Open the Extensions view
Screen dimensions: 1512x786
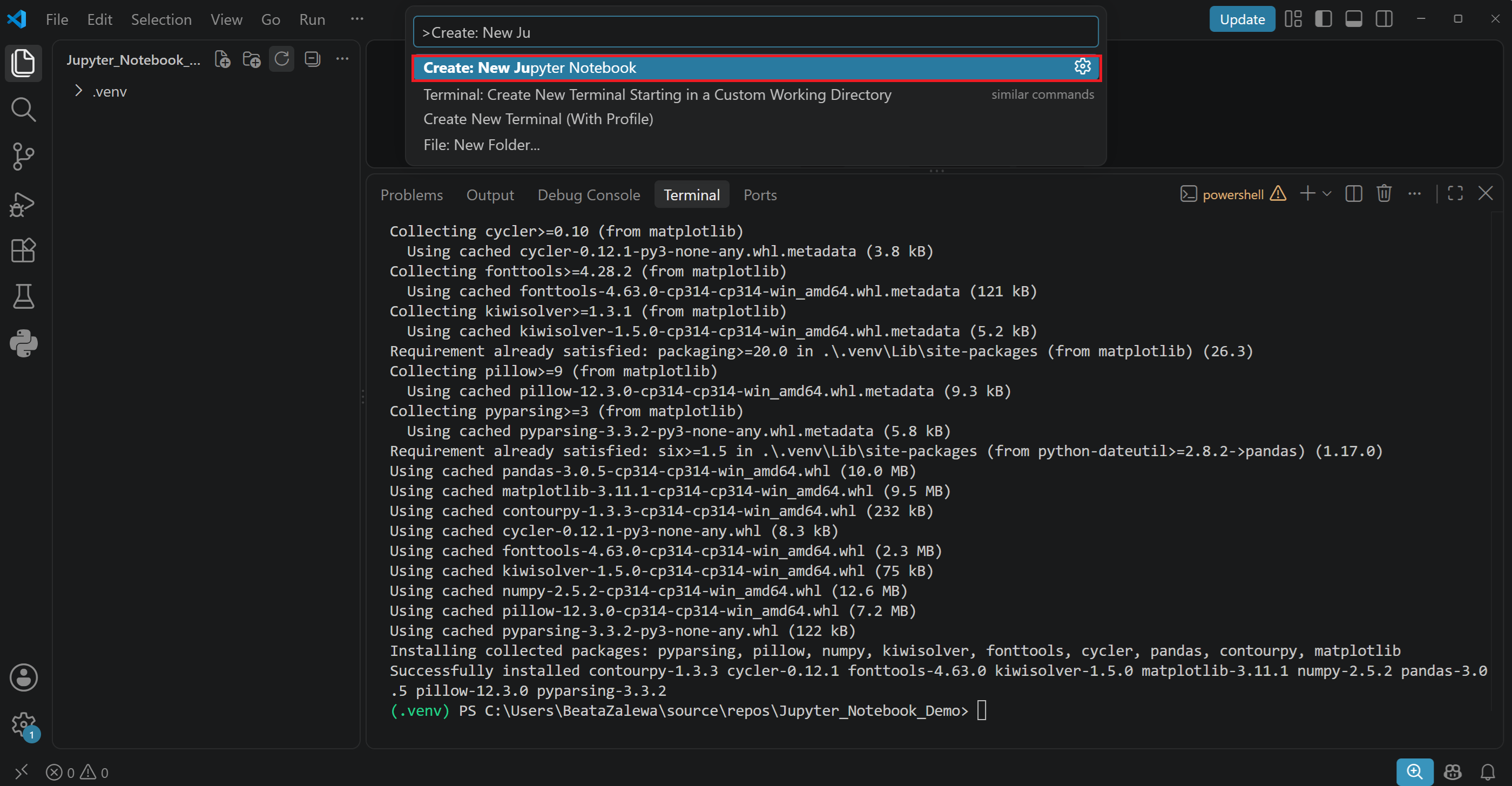tap(23, 250)
